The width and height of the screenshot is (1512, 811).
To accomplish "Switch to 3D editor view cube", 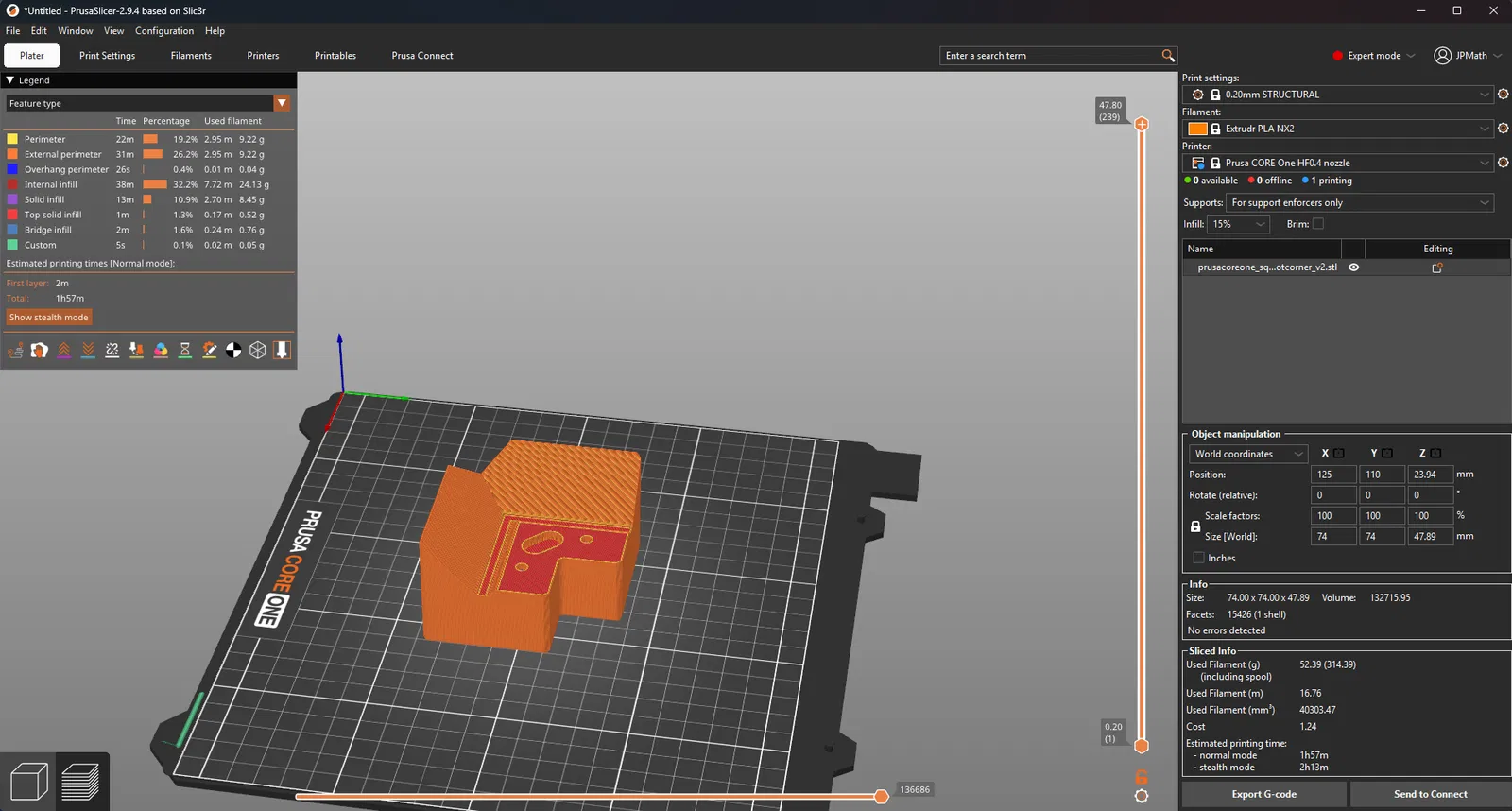I will click(28, 782).
